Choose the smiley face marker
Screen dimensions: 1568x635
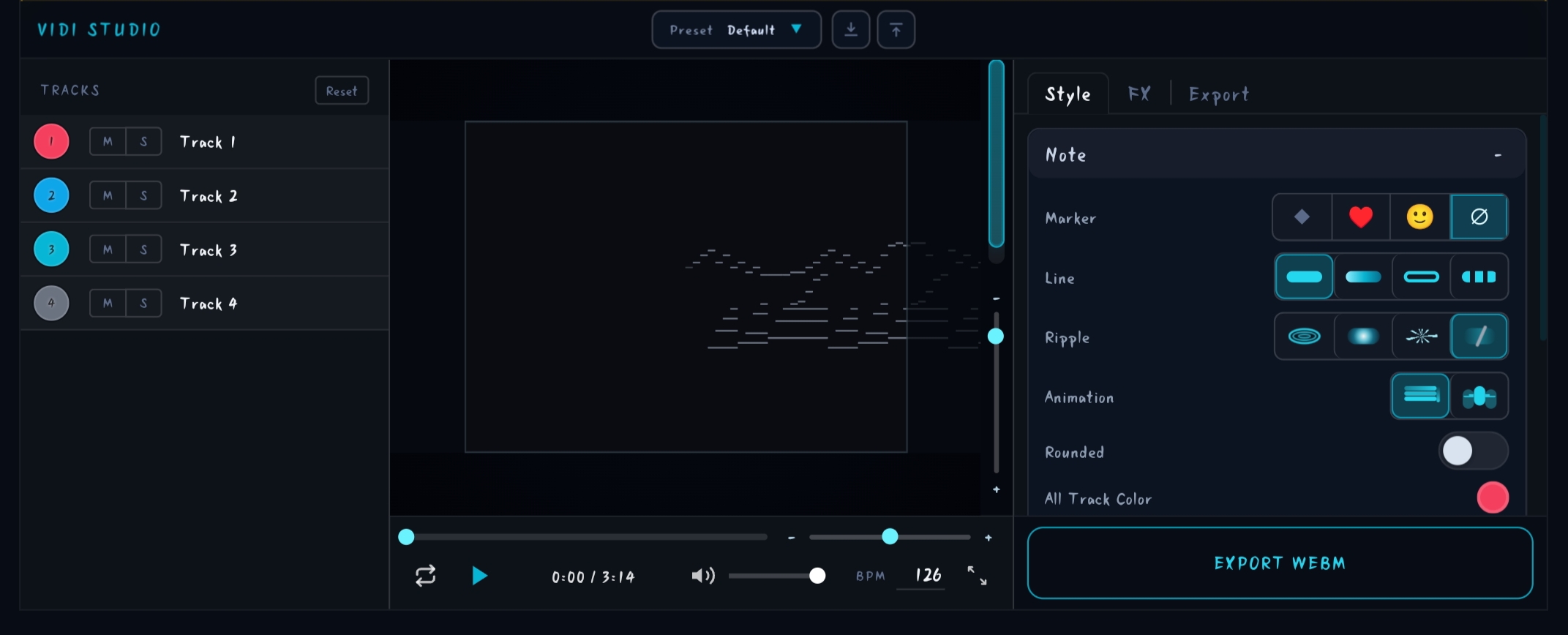1419,217
